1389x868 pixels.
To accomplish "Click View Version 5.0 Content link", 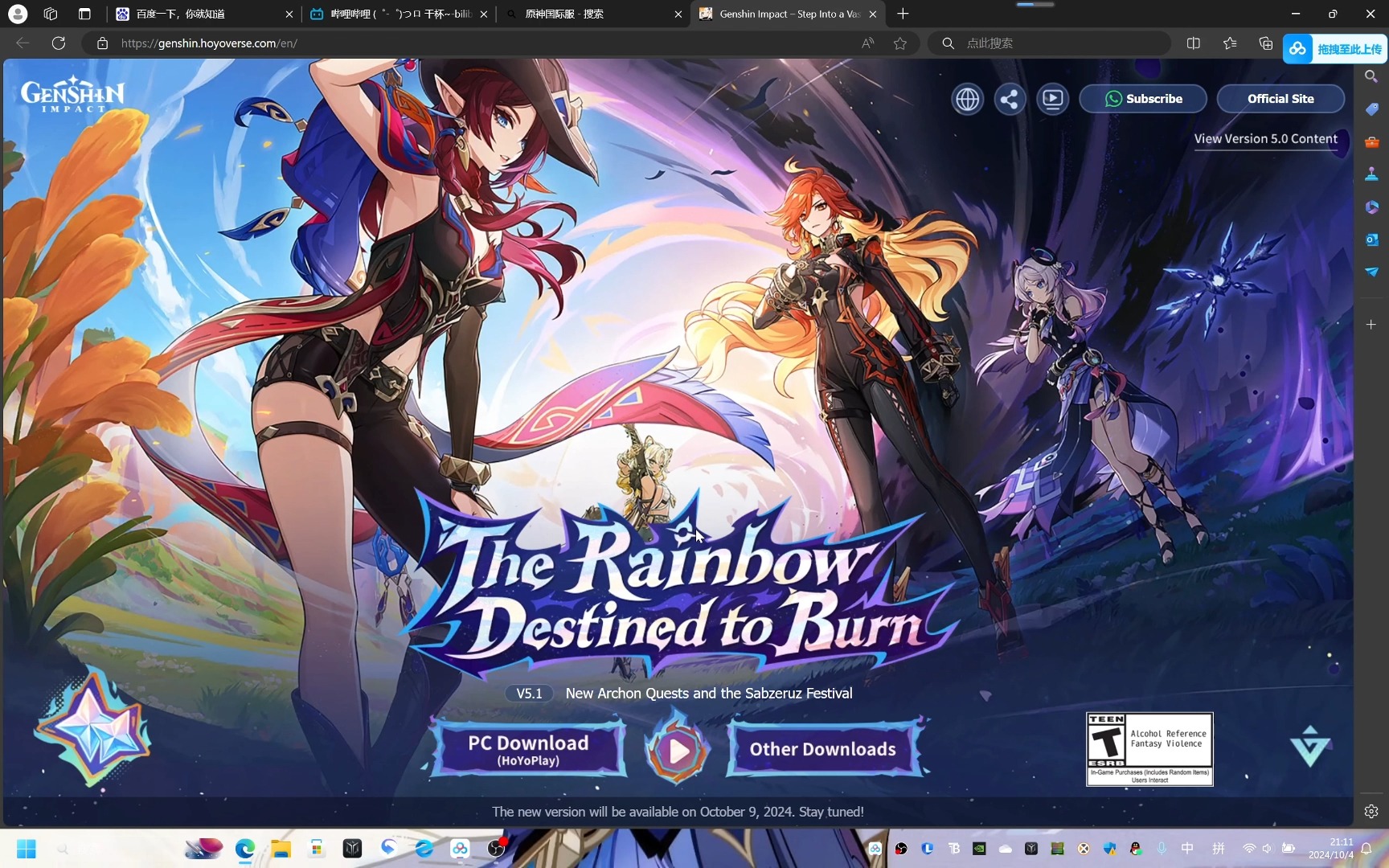I will (1265, 138).
